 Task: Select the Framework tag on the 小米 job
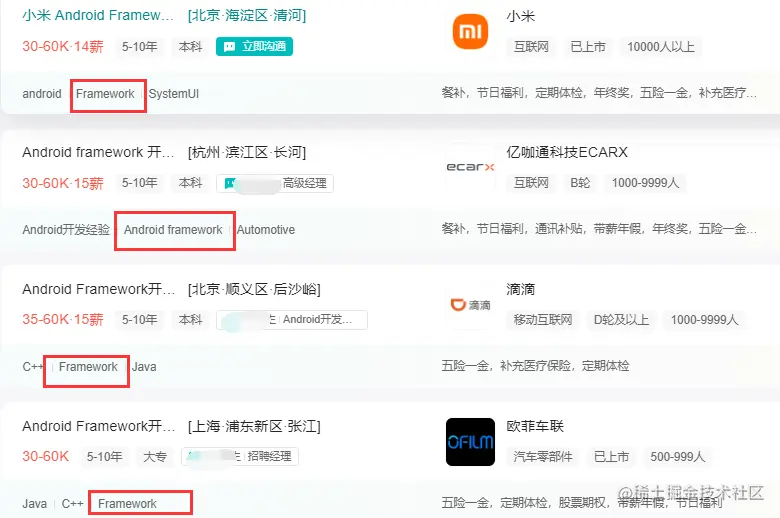pos(105,94)
